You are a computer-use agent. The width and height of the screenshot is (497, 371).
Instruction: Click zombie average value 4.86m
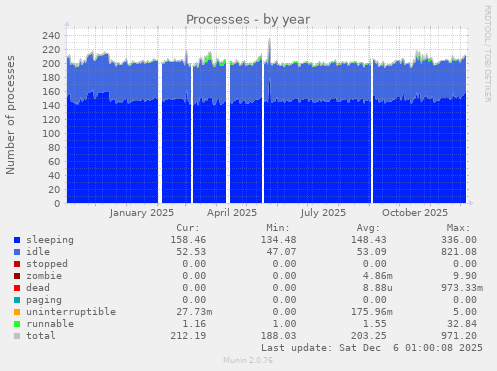pyautogui.click(x=378, y=276)
